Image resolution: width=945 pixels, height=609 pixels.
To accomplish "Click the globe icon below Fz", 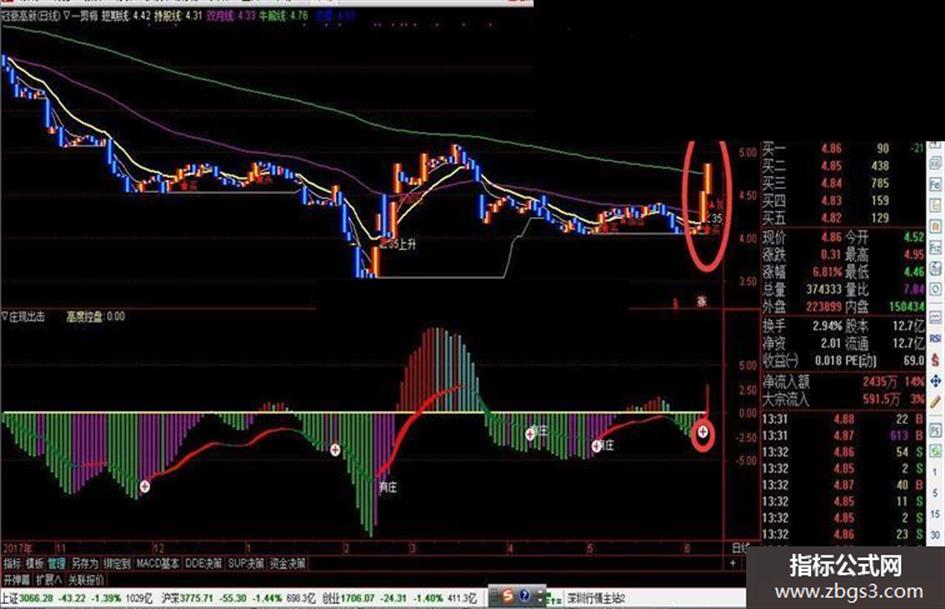I will pyautogui.click(x=935, y=268).
